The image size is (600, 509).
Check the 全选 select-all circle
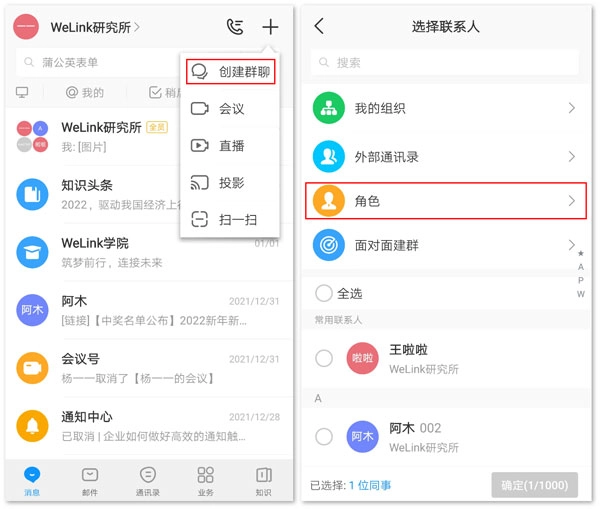click(x=324, y=293)
